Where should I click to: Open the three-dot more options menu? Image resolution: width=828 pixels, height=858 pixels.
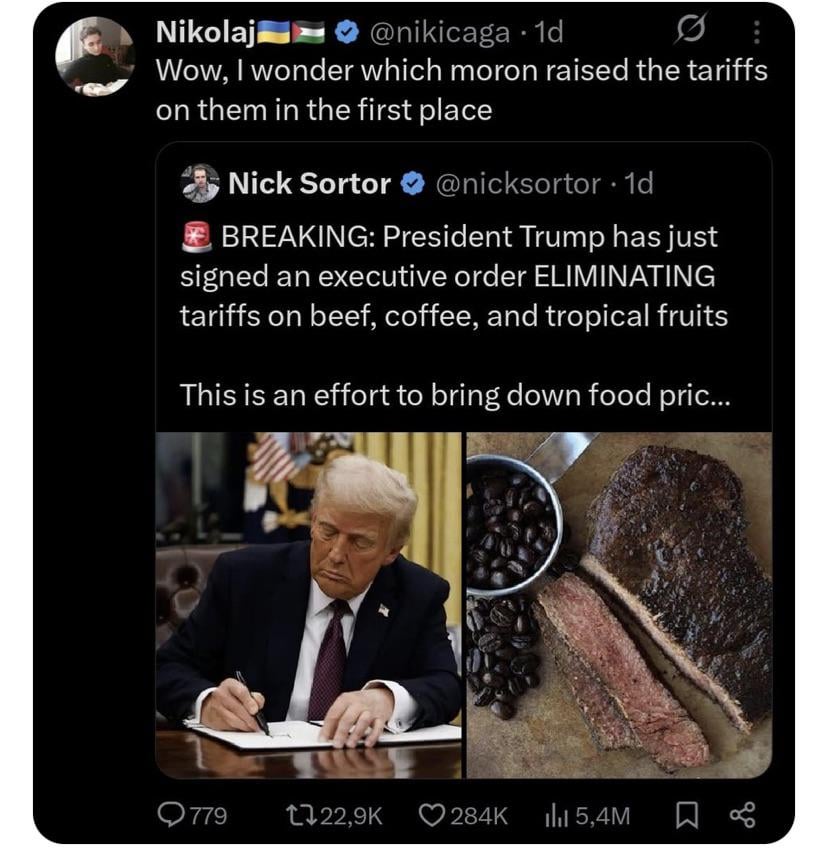[755, 34]
